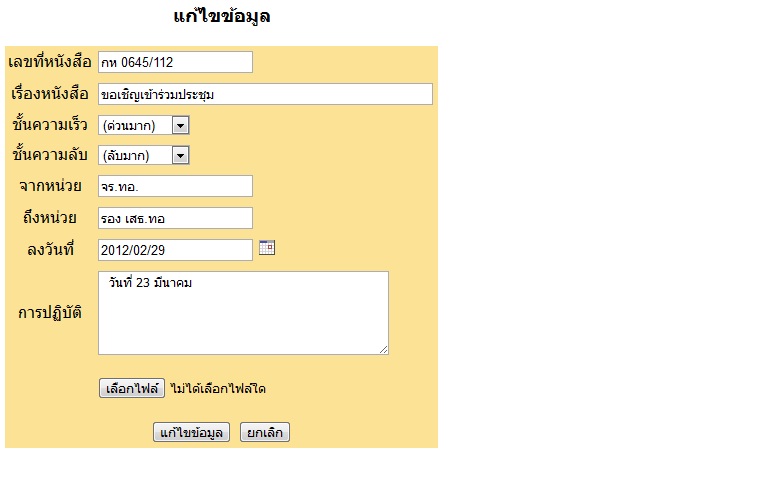Viewport: 768px width, 480px height.
Task: Click the textarea resize handle corner
Action: click(x=383, y=349)
